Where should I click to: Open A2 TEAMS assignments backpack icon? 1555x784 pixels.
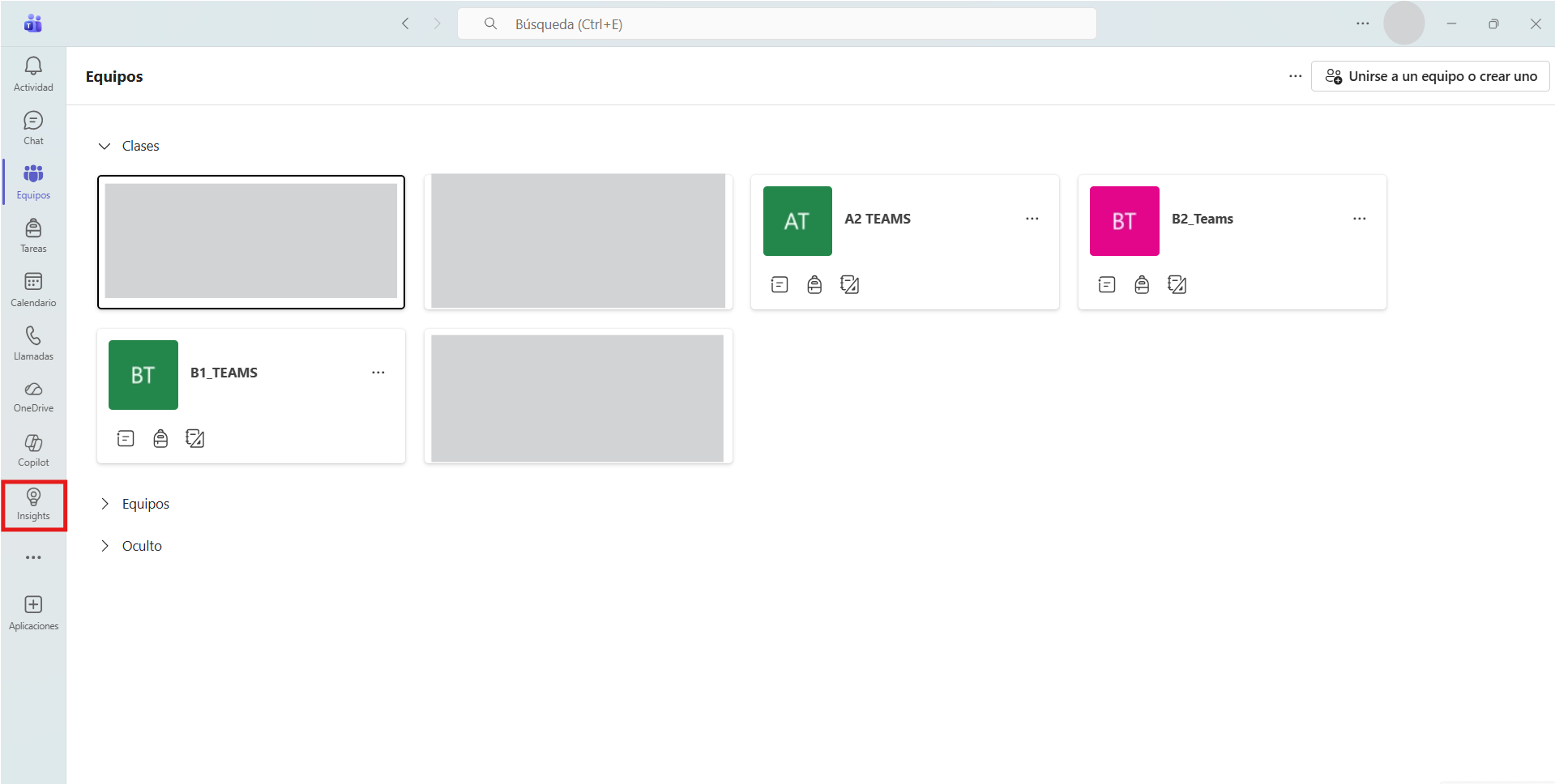pyautogui.click(x=814, y=284)
